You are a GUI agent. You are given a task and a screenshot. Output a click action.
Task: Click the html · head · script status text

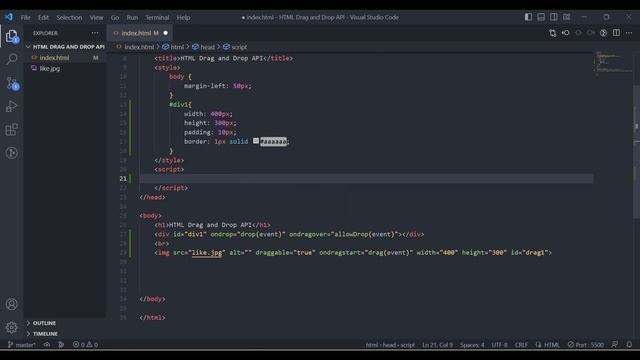pos(390,345)
